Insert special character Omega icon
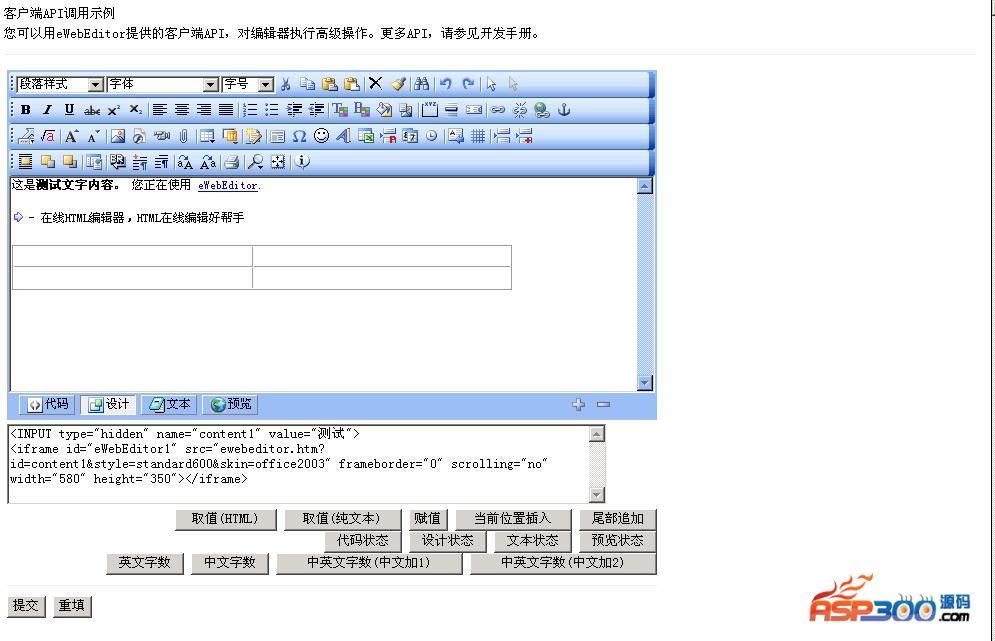Viewport: 995px width, 641px height. pos(300,136)
